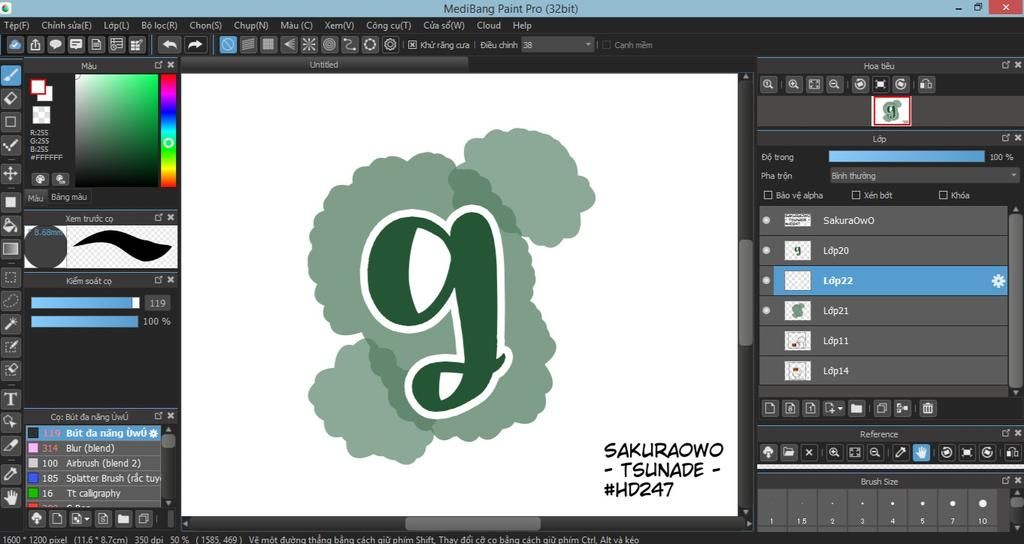Select the Lớp14 layer

coord(884,370)
